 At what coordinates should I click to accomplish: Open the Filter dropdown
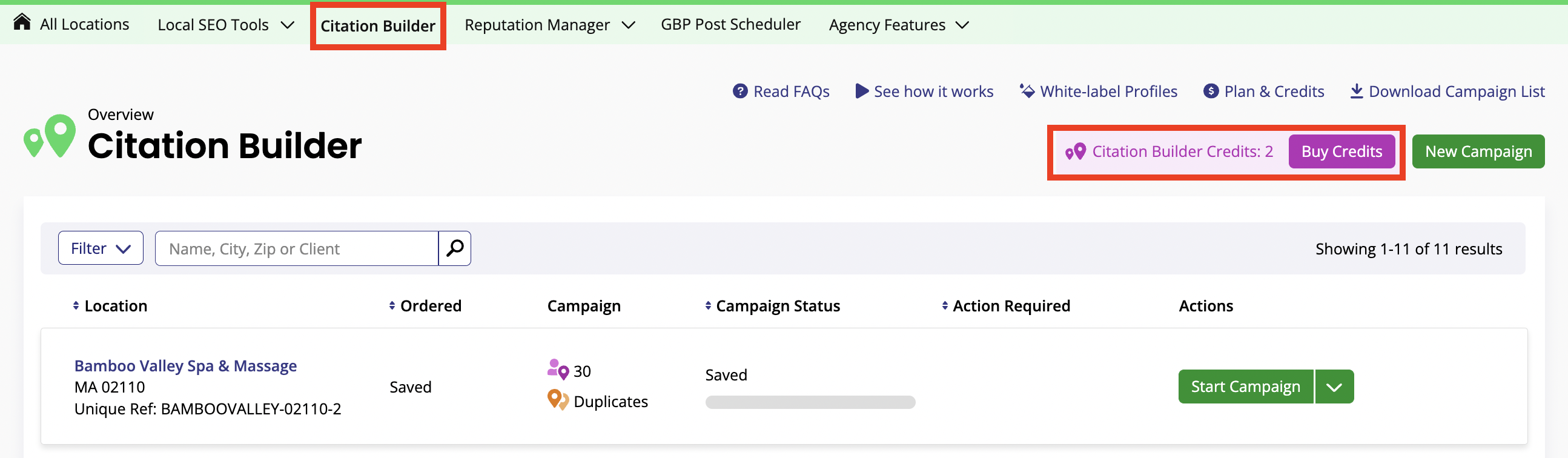point(101,248)
